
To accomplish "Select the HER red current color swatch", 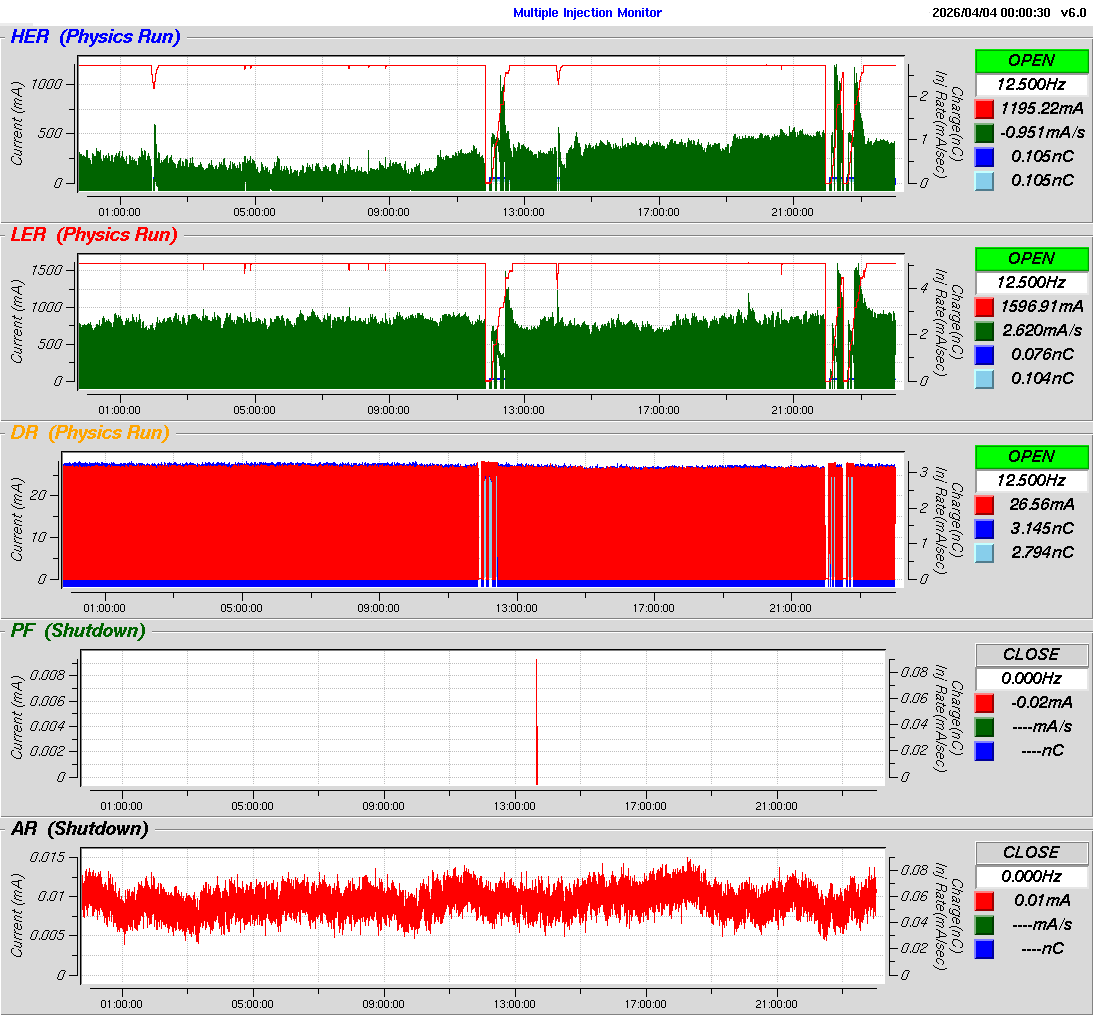I will (984, 109).
